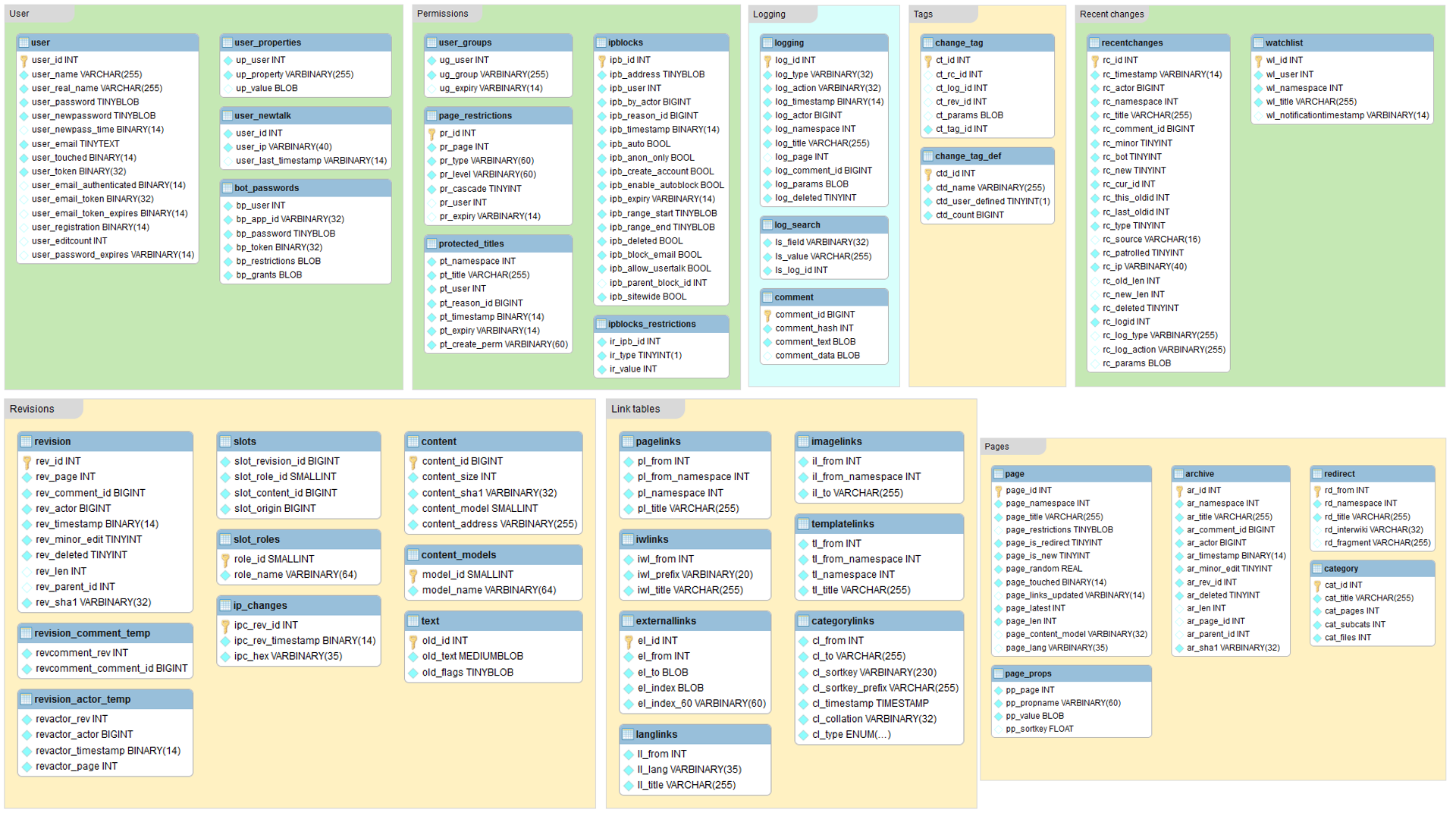
Task: Click the table icon of ipblocks header
Action: pos(601,42)
